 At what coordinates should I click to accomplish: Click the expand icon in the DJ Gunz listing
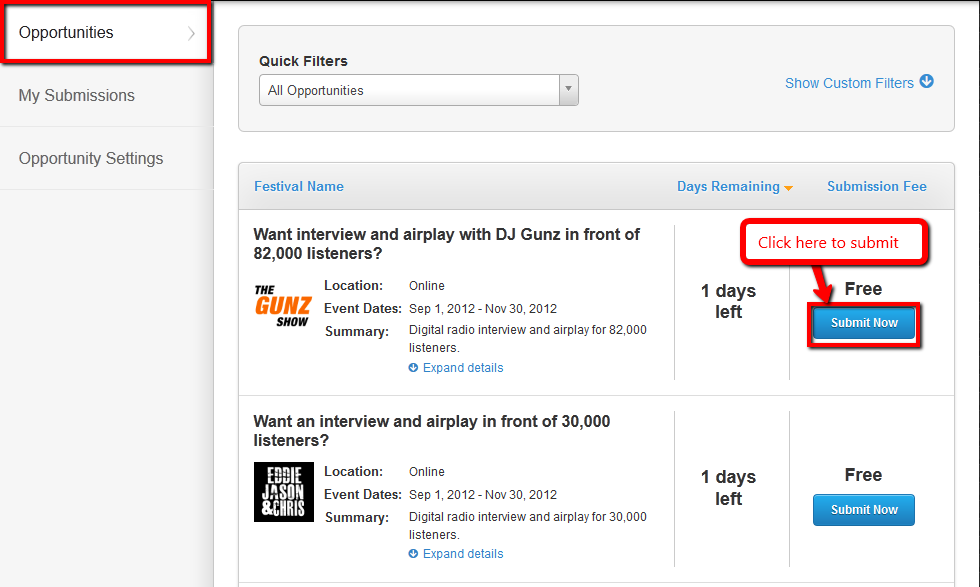point(414,368)
